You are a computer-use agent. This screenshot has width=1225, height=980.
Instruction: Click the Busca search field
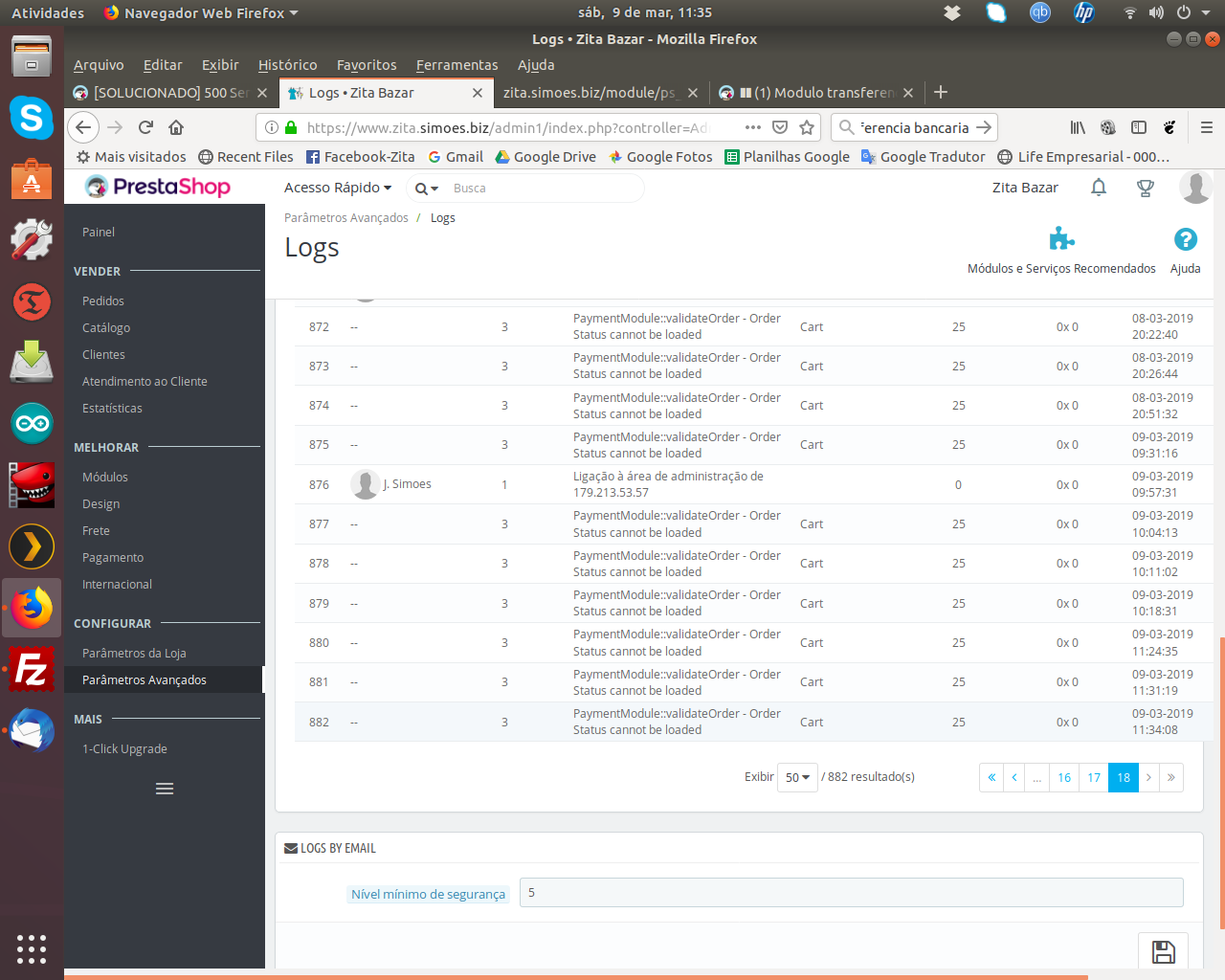(x=544, y=189)
